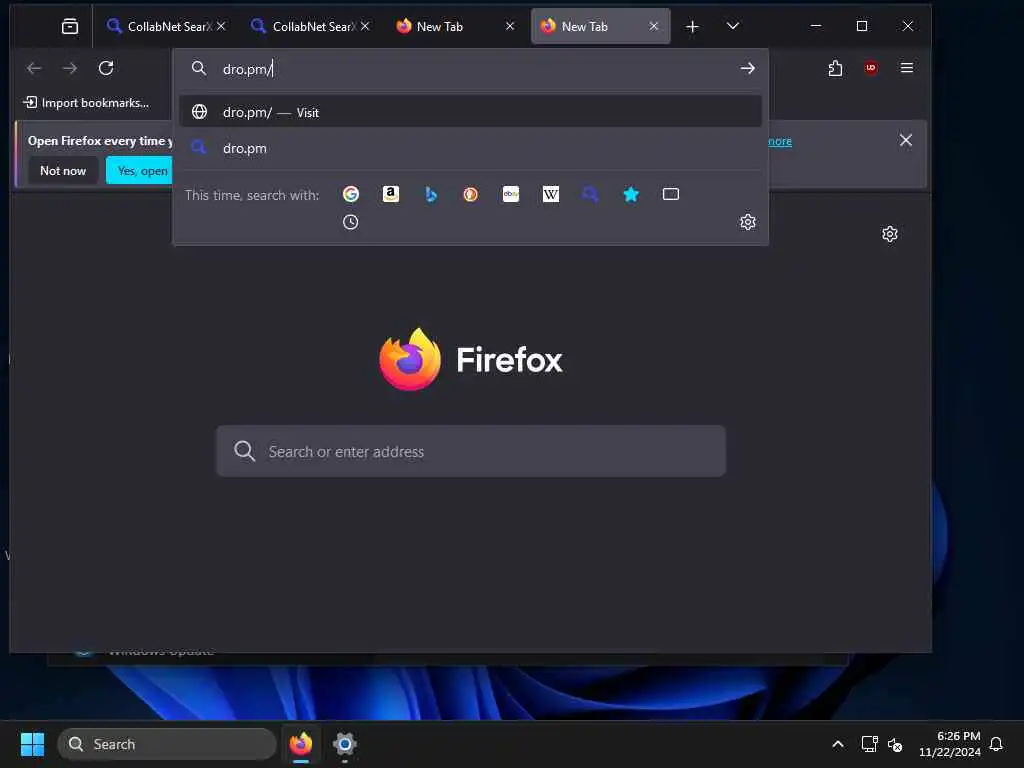Viewport: 1024px width, 768px height.
Task: Select the 'dro.pm' search suggestion
Action: pos(470,148)
